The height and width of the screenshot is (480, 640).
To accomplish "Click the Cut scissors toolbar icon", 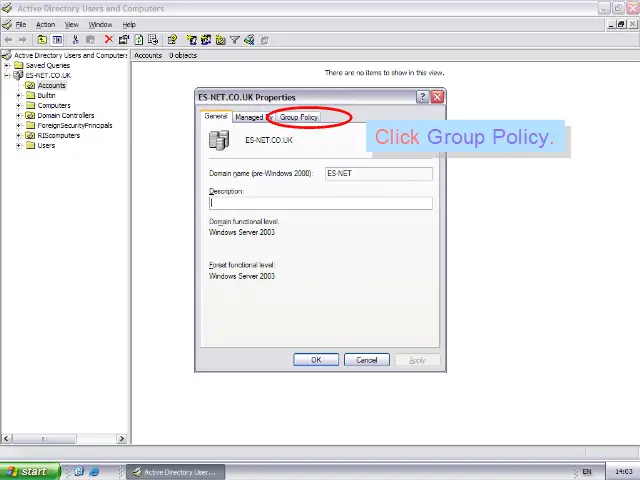I will (x=75, y=40).
